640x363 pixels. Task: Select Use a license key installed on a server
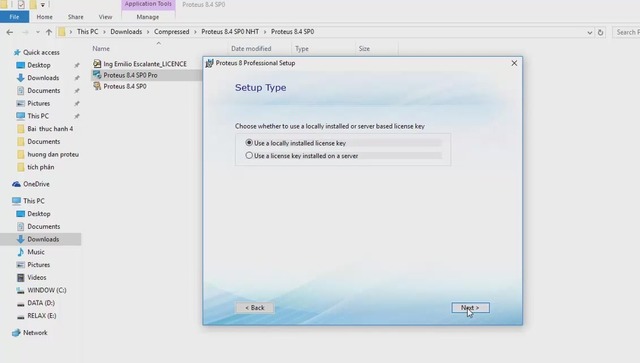(302, 156)
